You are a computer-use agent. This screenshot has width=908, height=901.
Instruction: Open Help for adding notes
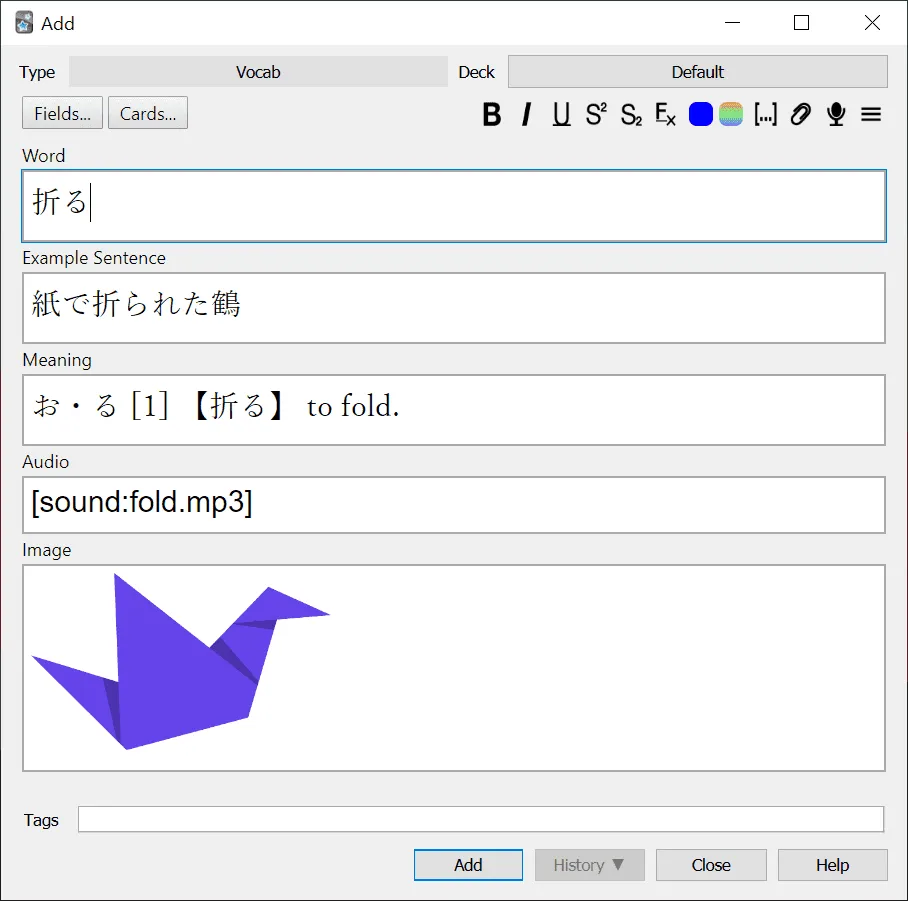click(x=832, y=865)
